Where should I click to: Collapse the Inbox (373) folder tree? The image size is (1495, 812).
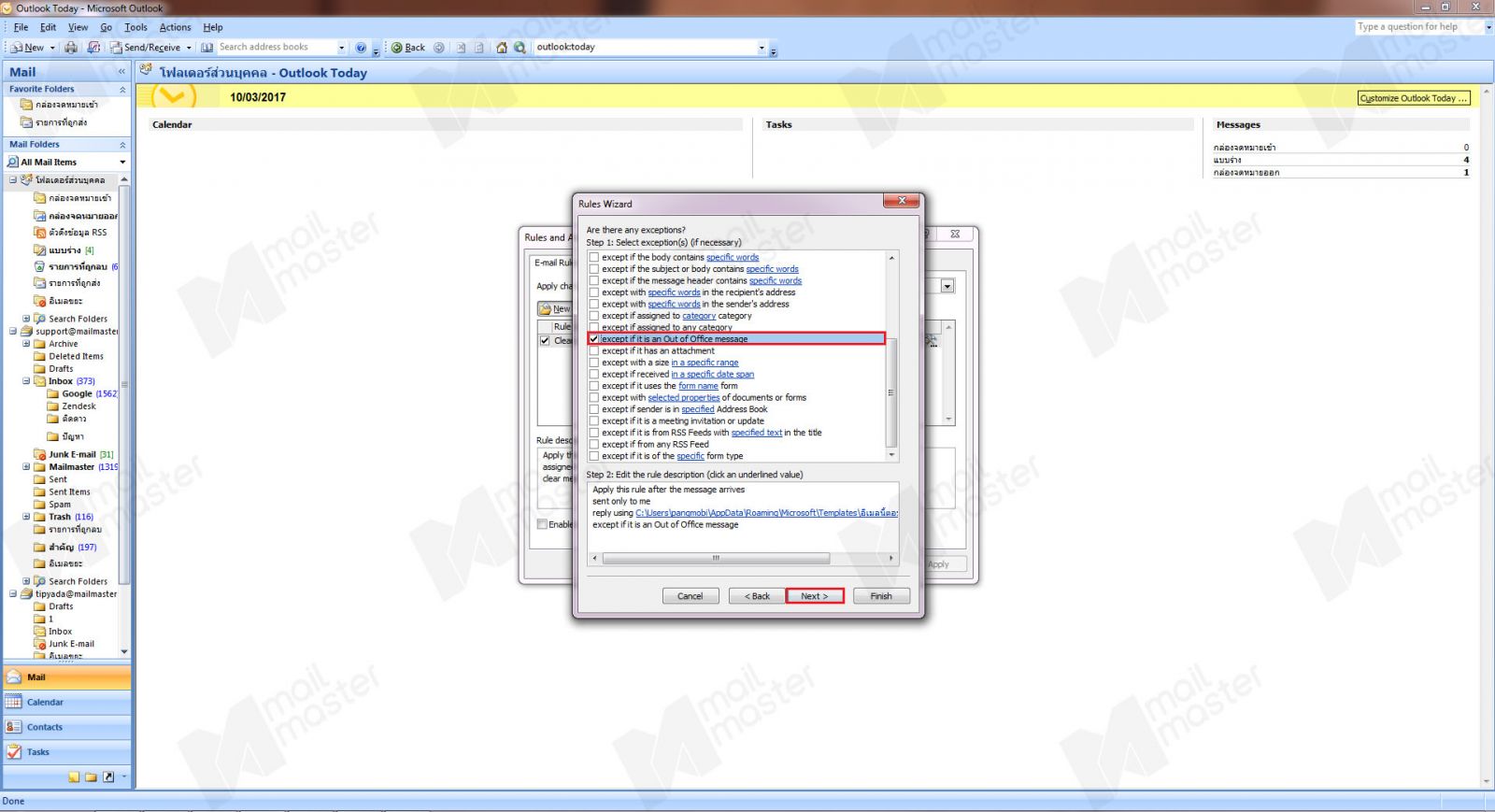click(26, 381)
